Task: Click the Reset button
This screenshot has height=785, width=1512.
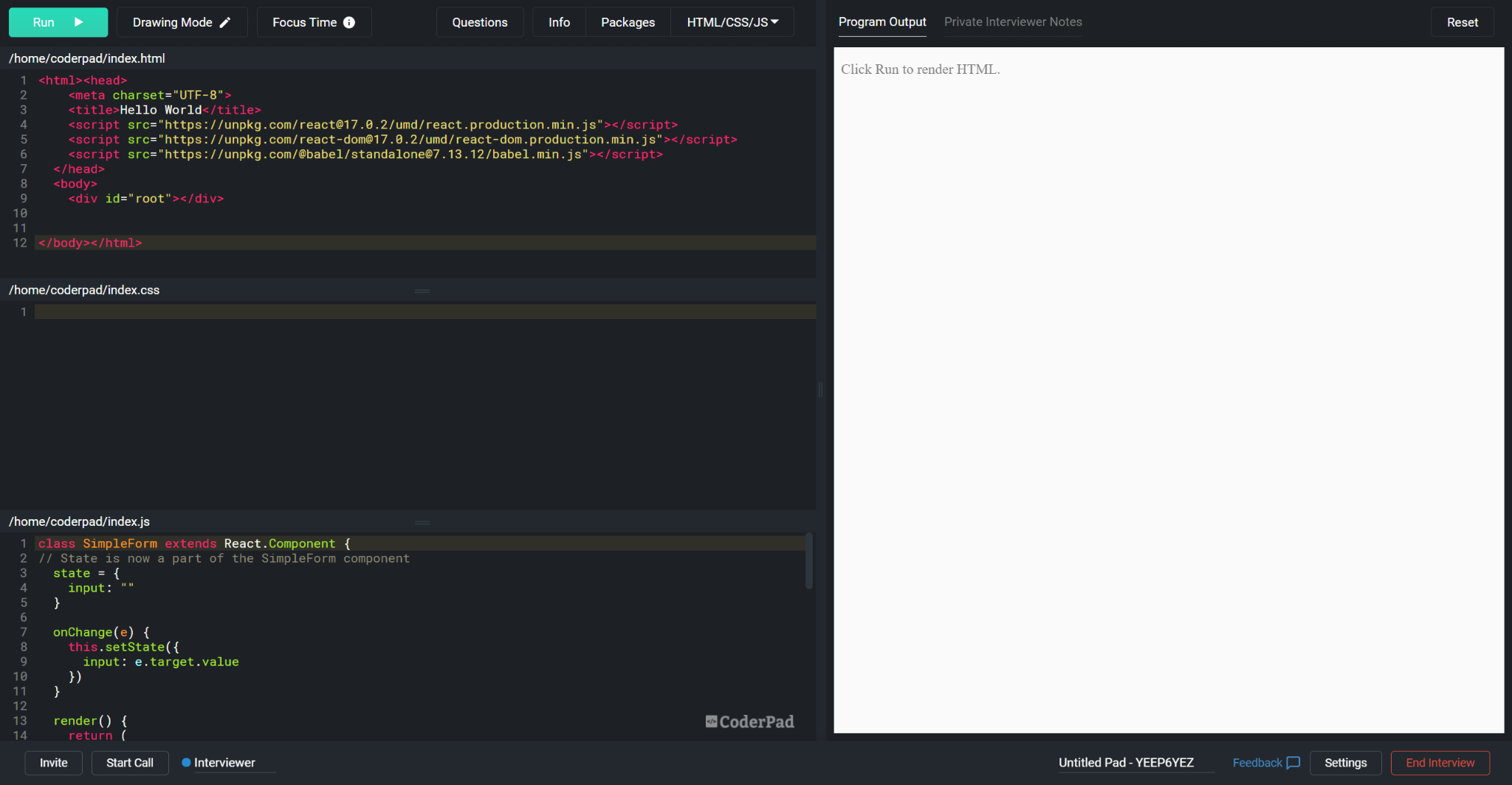Action: [x=1462, y=22]
